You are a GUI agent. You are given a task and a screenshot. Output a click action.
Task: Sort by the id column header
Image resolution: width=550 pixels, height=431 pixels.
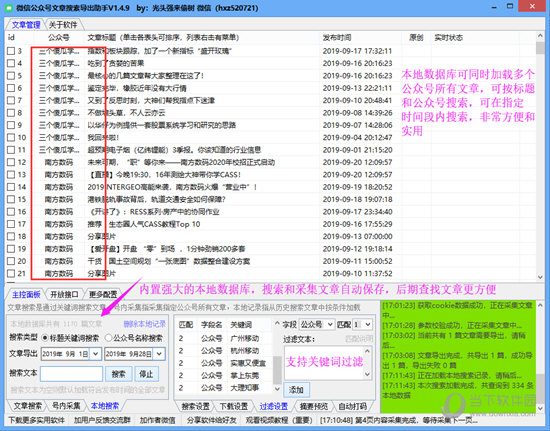coord(11,38)
